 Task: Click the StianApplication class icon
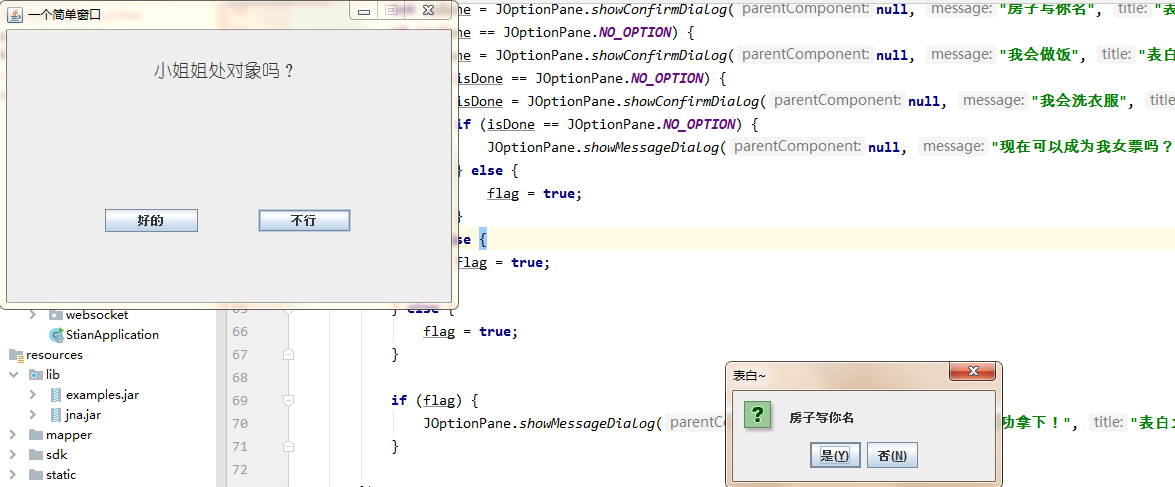[x=55, y=335]
